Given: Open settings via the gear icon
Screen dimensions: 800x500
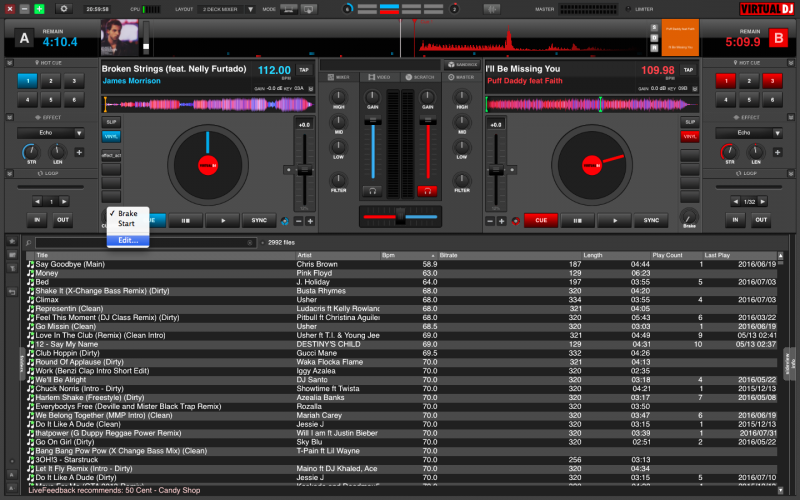Looking at the screenshot, I should [x=64, y=9].
